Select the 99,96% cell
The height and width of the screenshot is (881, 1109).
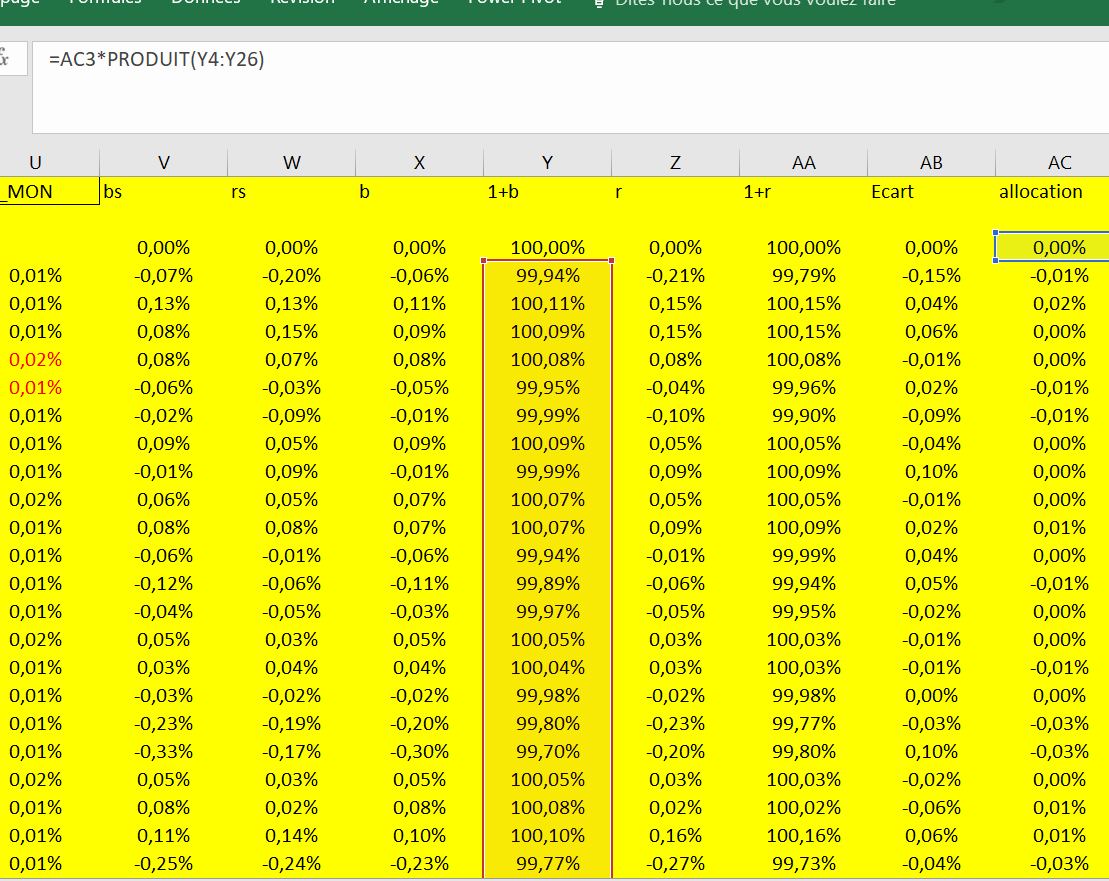click(x=803, y=387)
